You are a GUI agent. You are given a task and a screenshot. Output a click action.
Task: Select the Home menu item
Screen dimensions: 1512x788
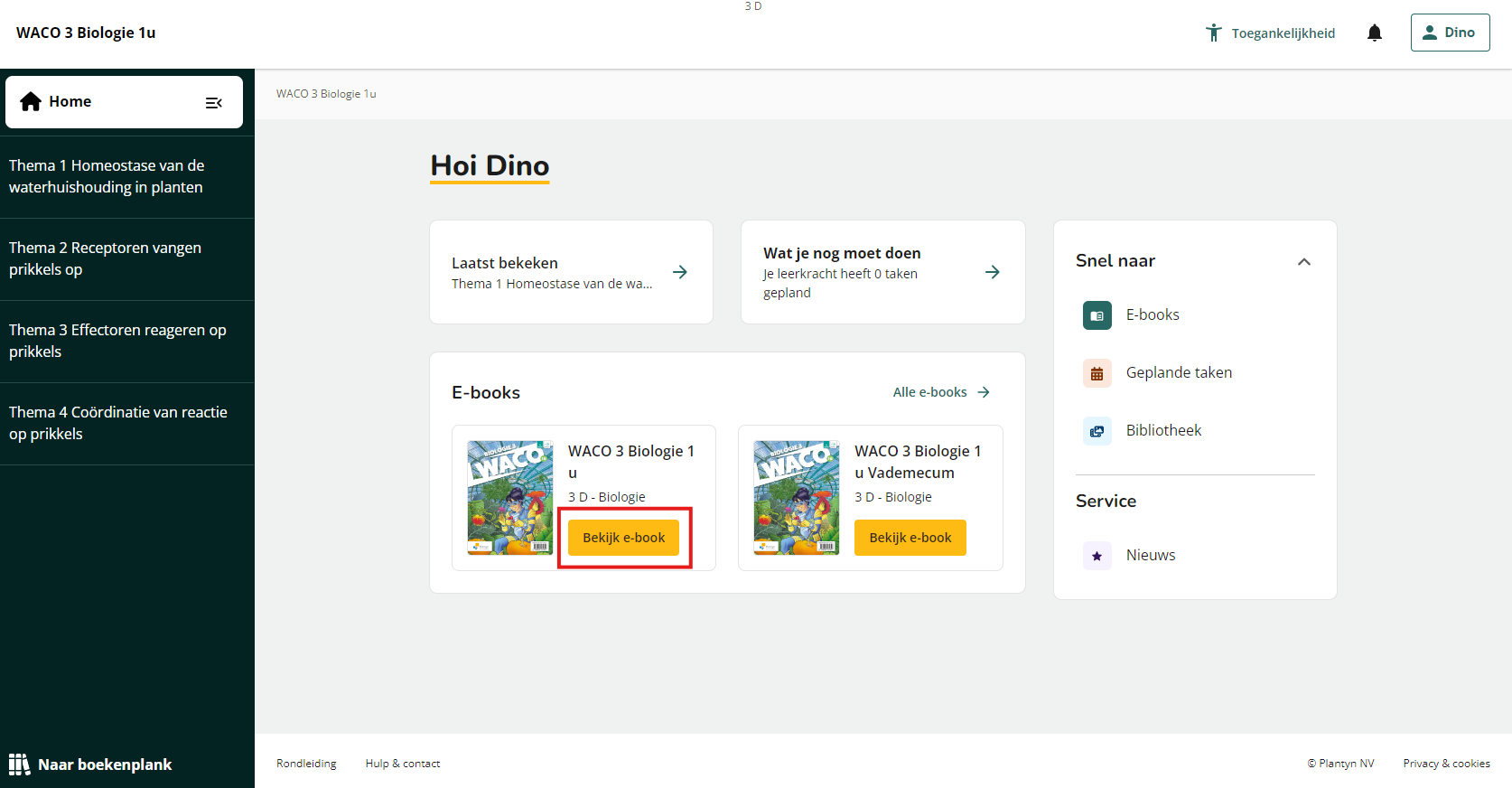click(x=124, y=102)
